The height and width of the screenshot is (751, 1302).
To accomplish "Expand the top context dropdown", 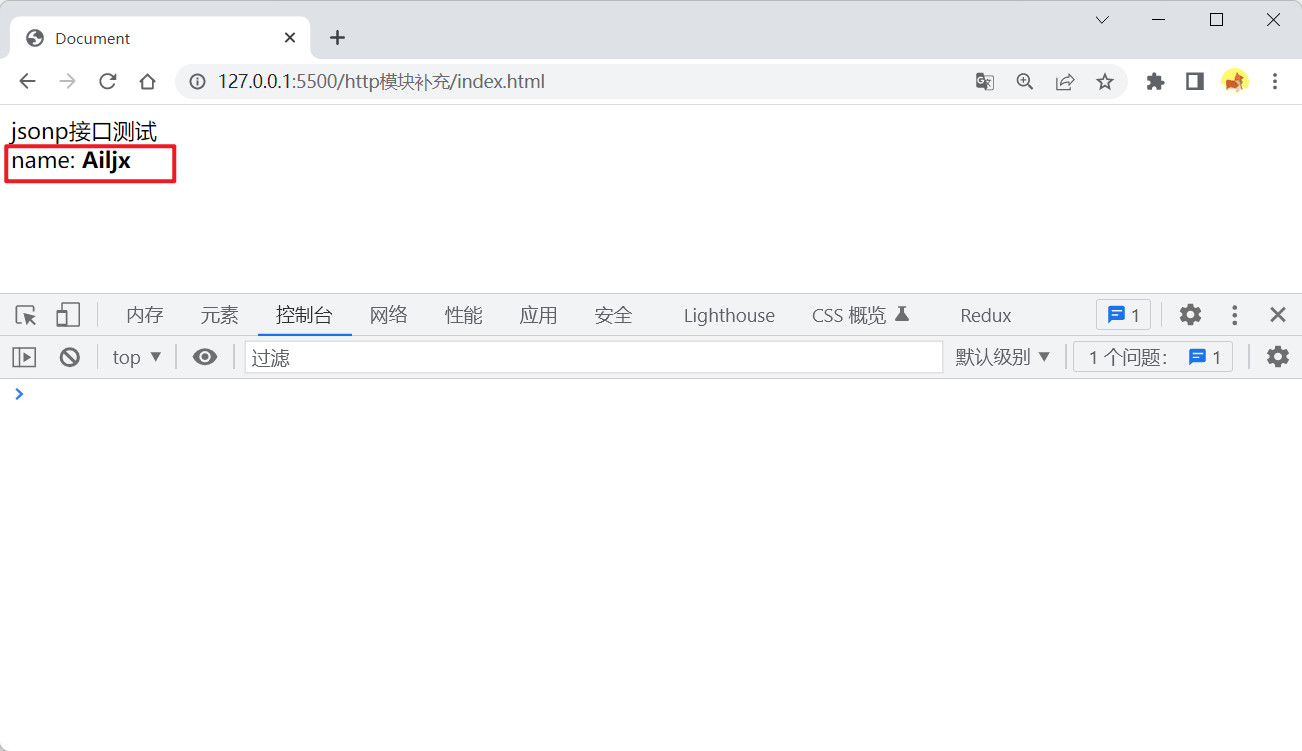I will [136, 357].
